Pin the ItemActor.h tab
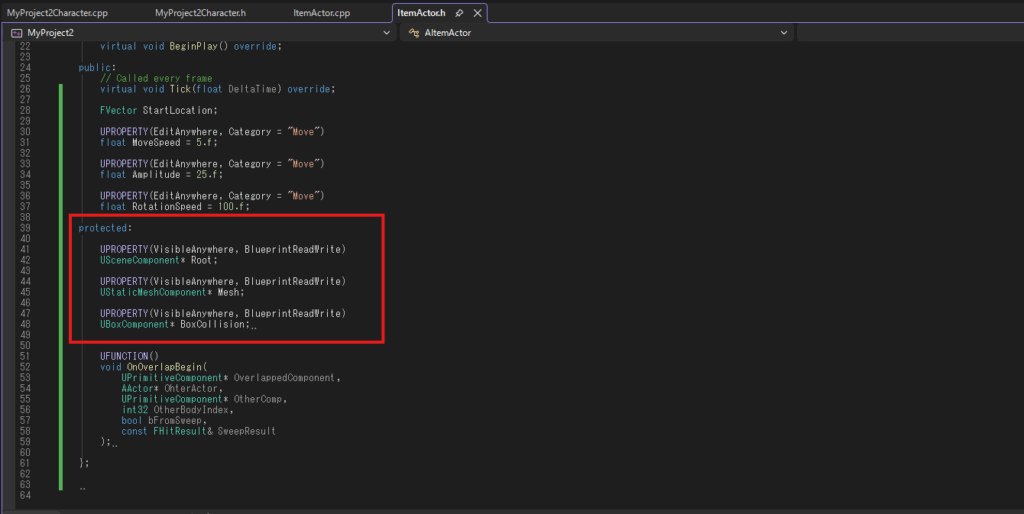This screenshot has width=1024, height=514. [459, 13]
